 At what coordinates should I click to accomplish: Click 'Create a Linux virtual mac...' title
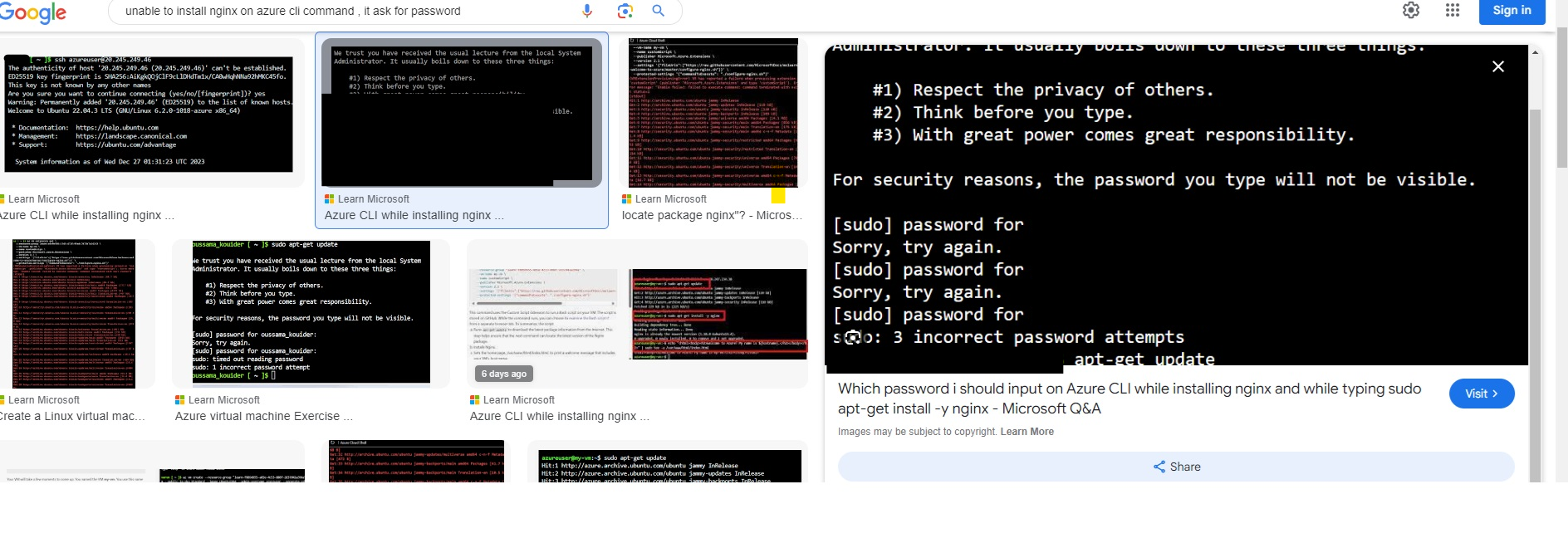(x=72, y=416)
